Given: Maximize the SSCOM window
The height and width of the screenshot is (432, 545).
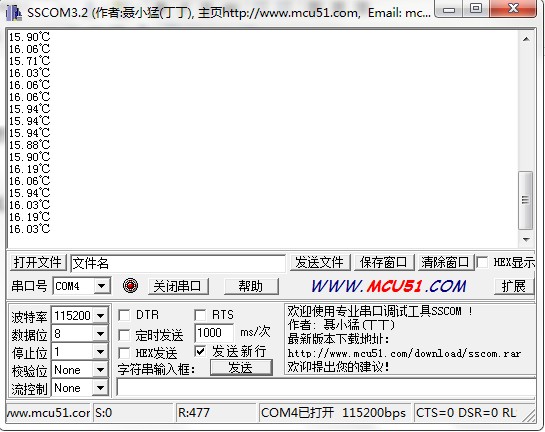Looking at the screenshot, I should tap(476, 9).
